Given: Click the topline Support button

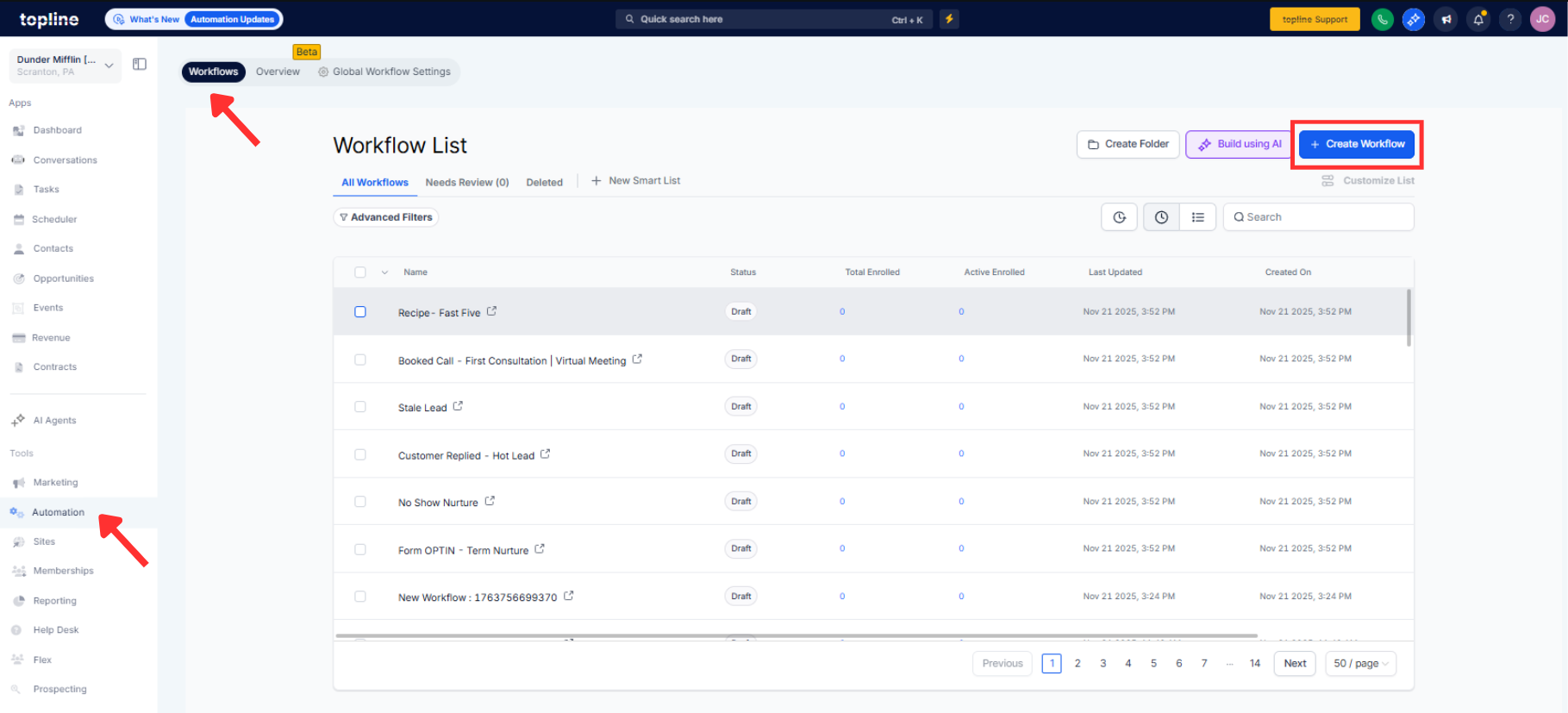Looking at the screenshot, I should [x=1315, y=19].
